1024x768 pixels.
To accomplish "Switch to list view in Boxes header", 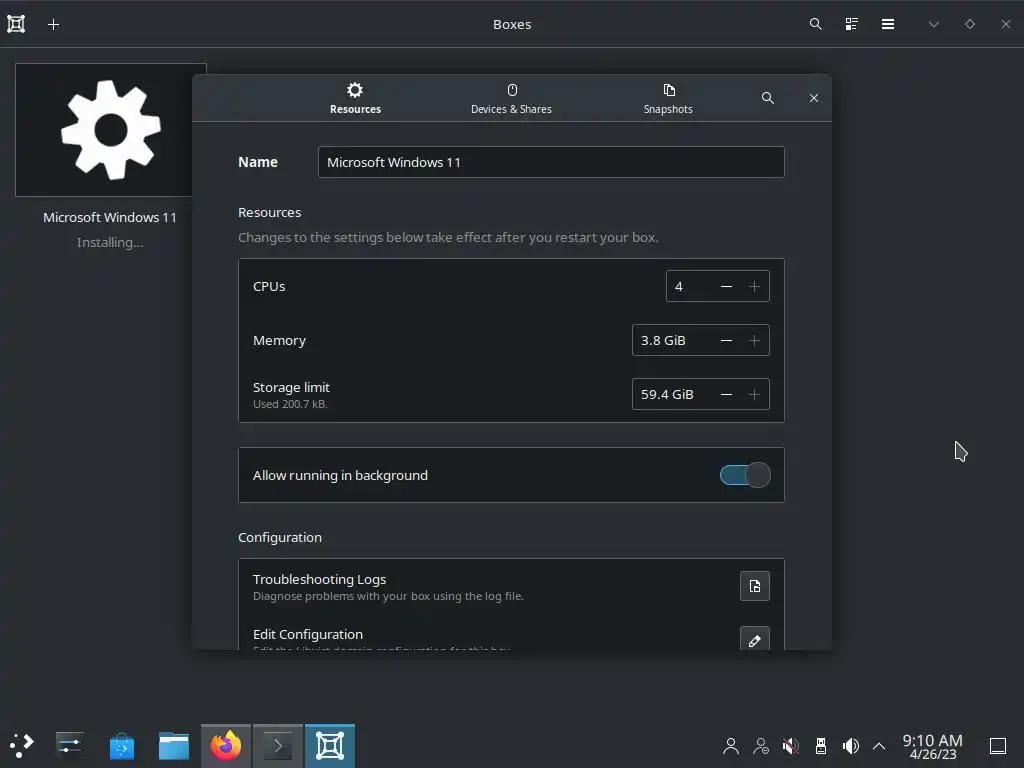I will click(852, 24).
